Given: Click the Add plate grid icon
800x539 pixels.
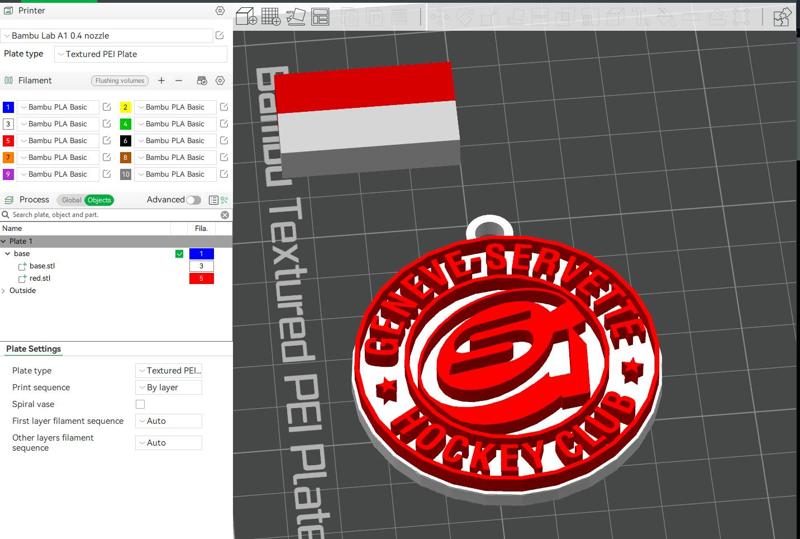Looking at the screenshot, I should (271, 16).
